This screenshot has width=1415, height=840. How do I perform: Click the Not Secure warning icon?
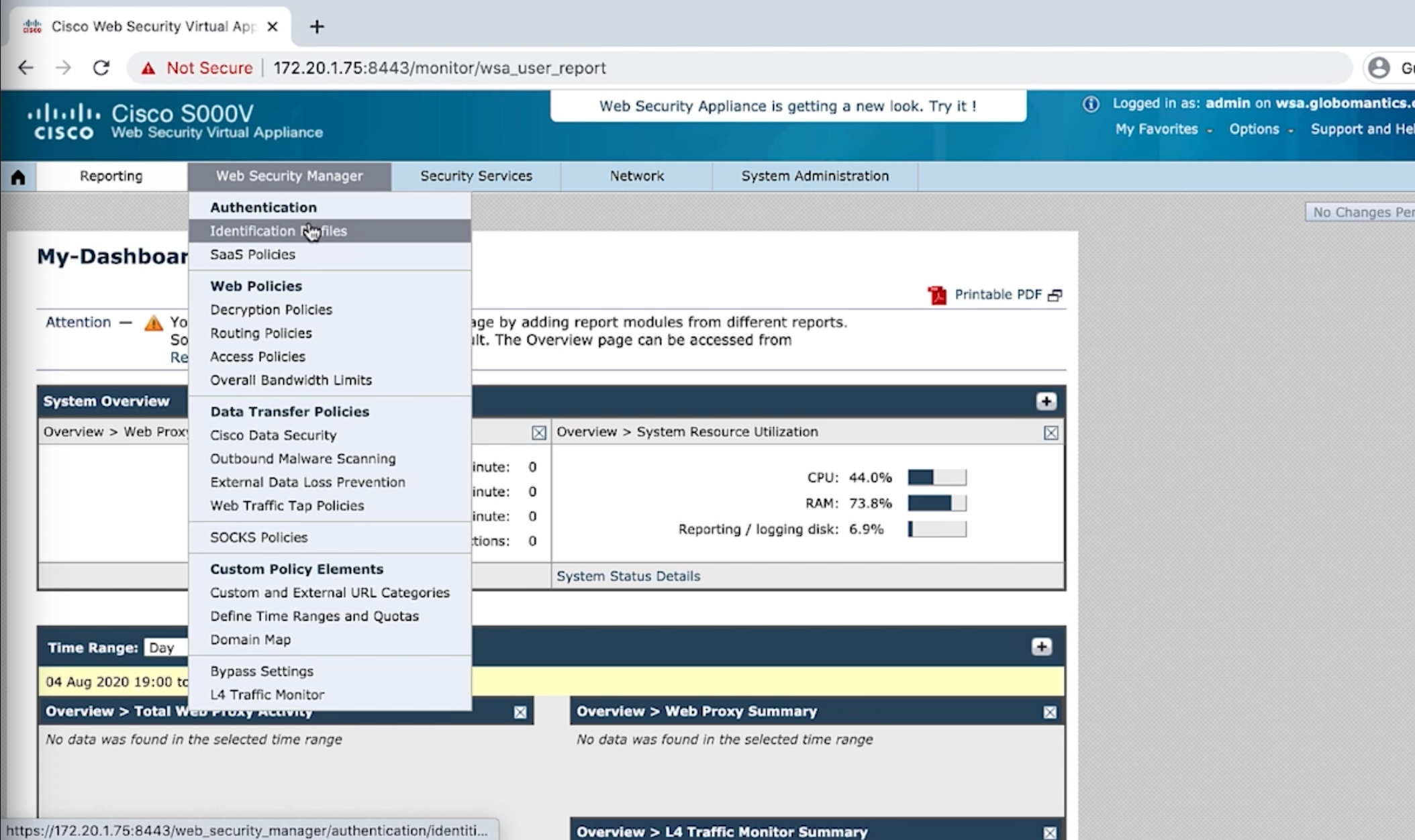pos(148,68)
